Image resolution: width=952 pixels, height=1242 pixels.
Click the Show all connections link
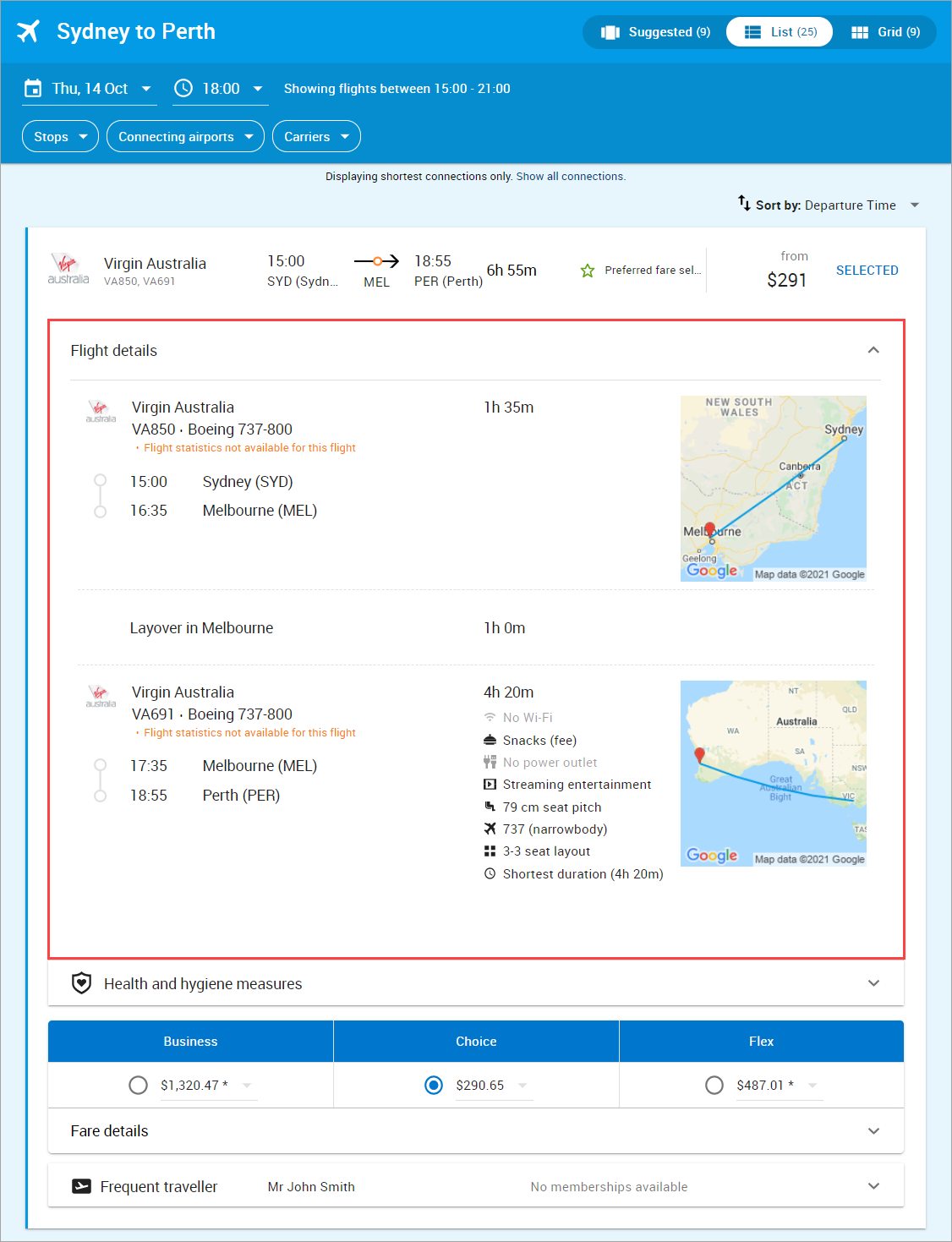pos(571,177)
